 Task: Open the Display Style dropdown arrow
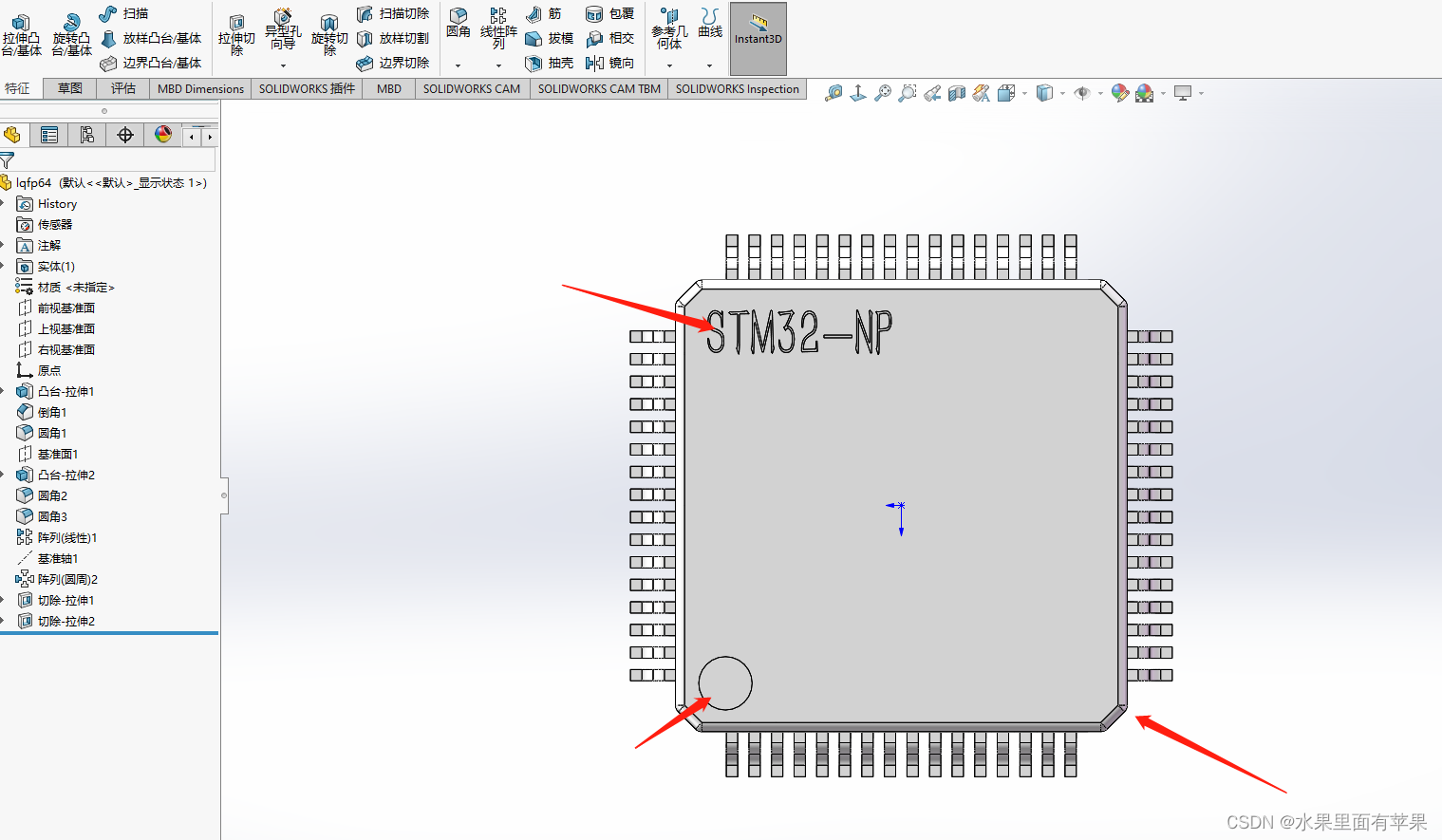tap(1062, 93)
